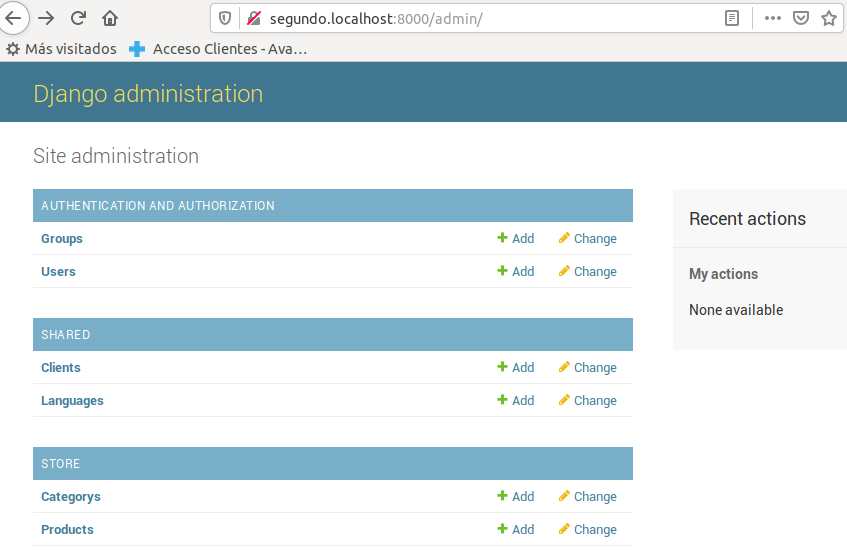
Task: Open the Authentication and Authorization section
Action: 158,206
